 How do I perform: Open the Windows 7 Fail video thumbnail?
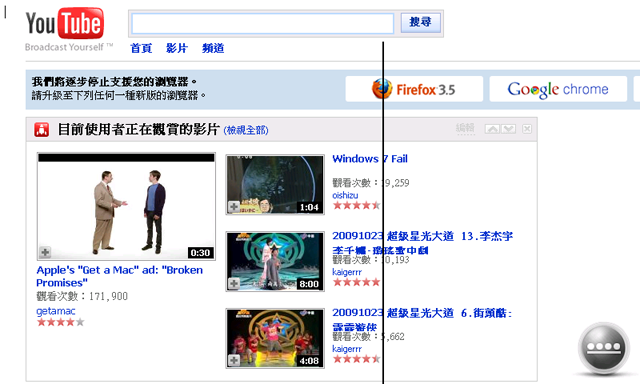tap(275, 184)
